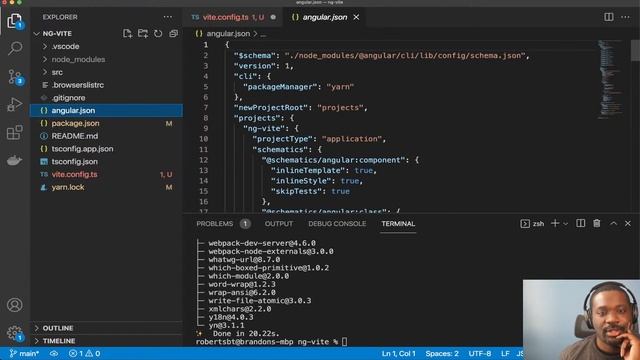Screen dimensions: 640x360
Task: Expand the .vscode folder
Action: click(x=106, y=47)
